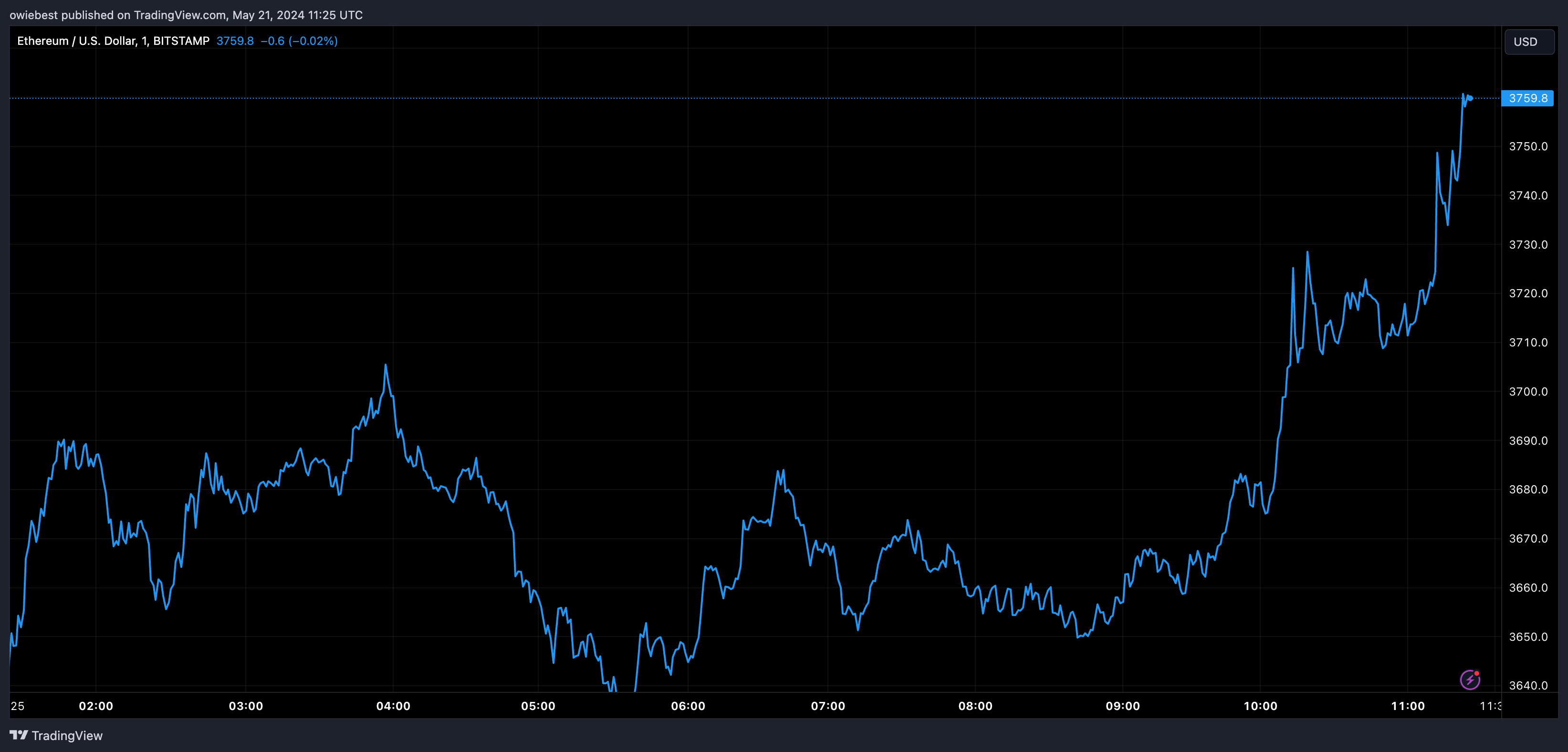Screen dimensions: 1568x752
Task: Click the 09:00 time axis label
Action: [x=1122, y=706]
